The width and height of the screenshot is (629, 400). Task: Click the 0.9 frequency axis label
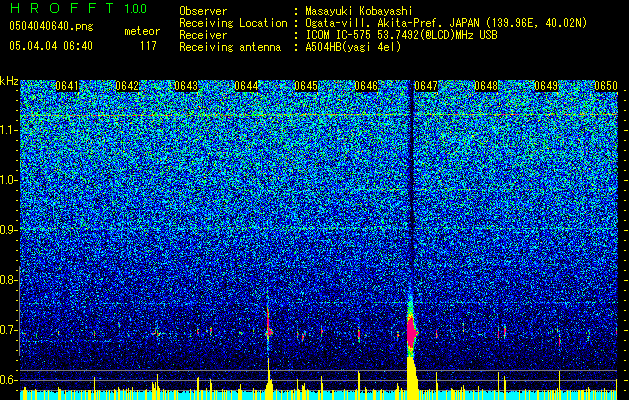(x=8, y=230)
